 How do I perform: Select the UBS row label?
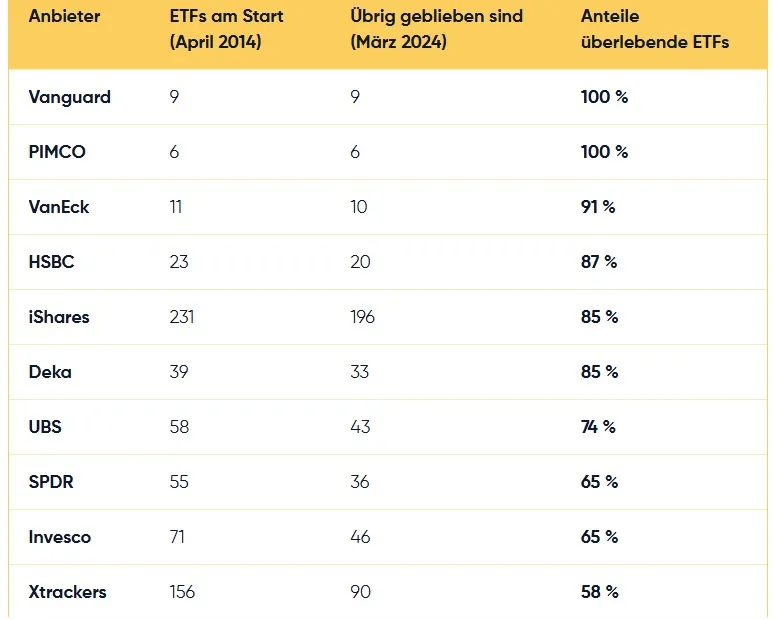point(45,427)
